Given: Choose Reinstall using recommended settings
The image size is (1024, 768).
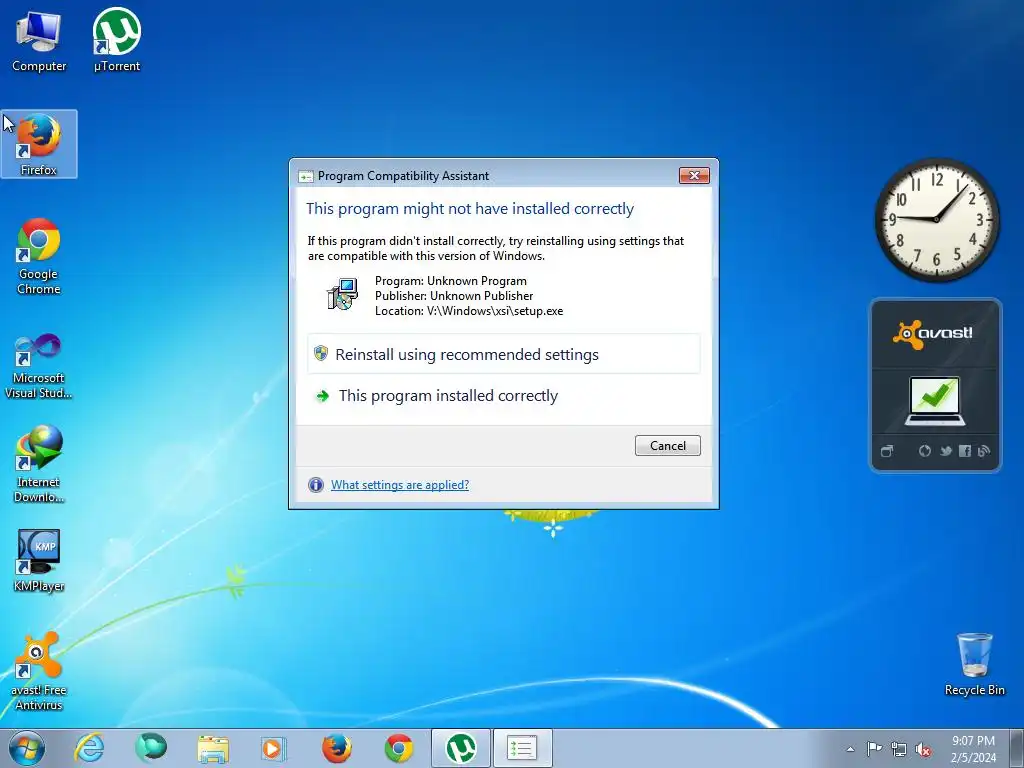Looking at the screenshot, I should point(504,354).
